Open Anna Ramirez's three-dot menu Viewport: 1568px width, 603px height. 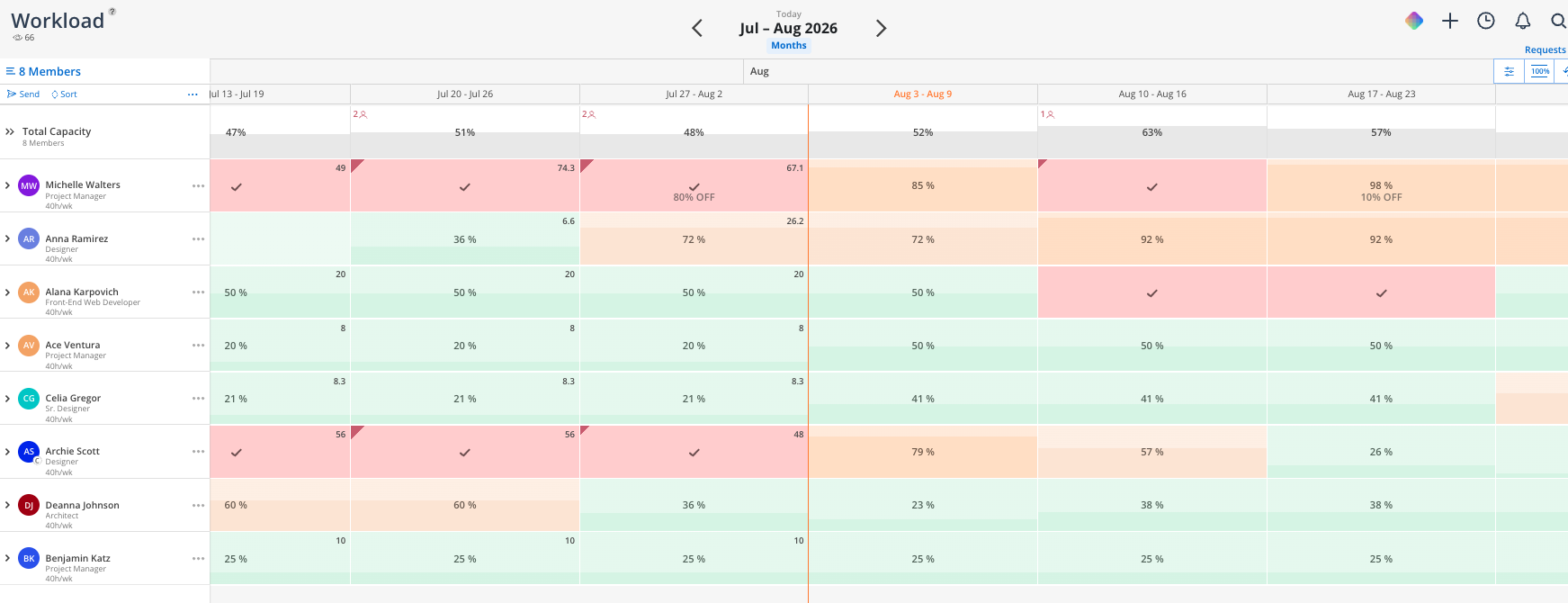click(198, 238)
